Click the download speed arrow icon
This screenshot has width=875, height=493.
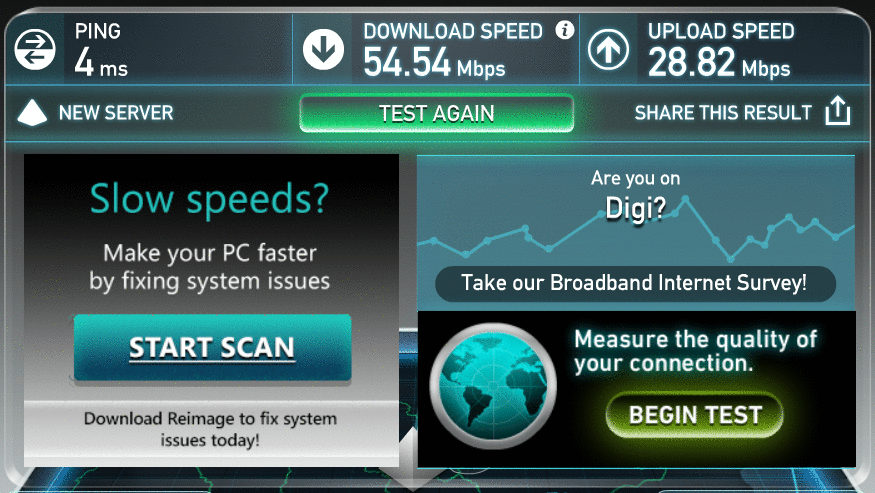pos(323,50)
